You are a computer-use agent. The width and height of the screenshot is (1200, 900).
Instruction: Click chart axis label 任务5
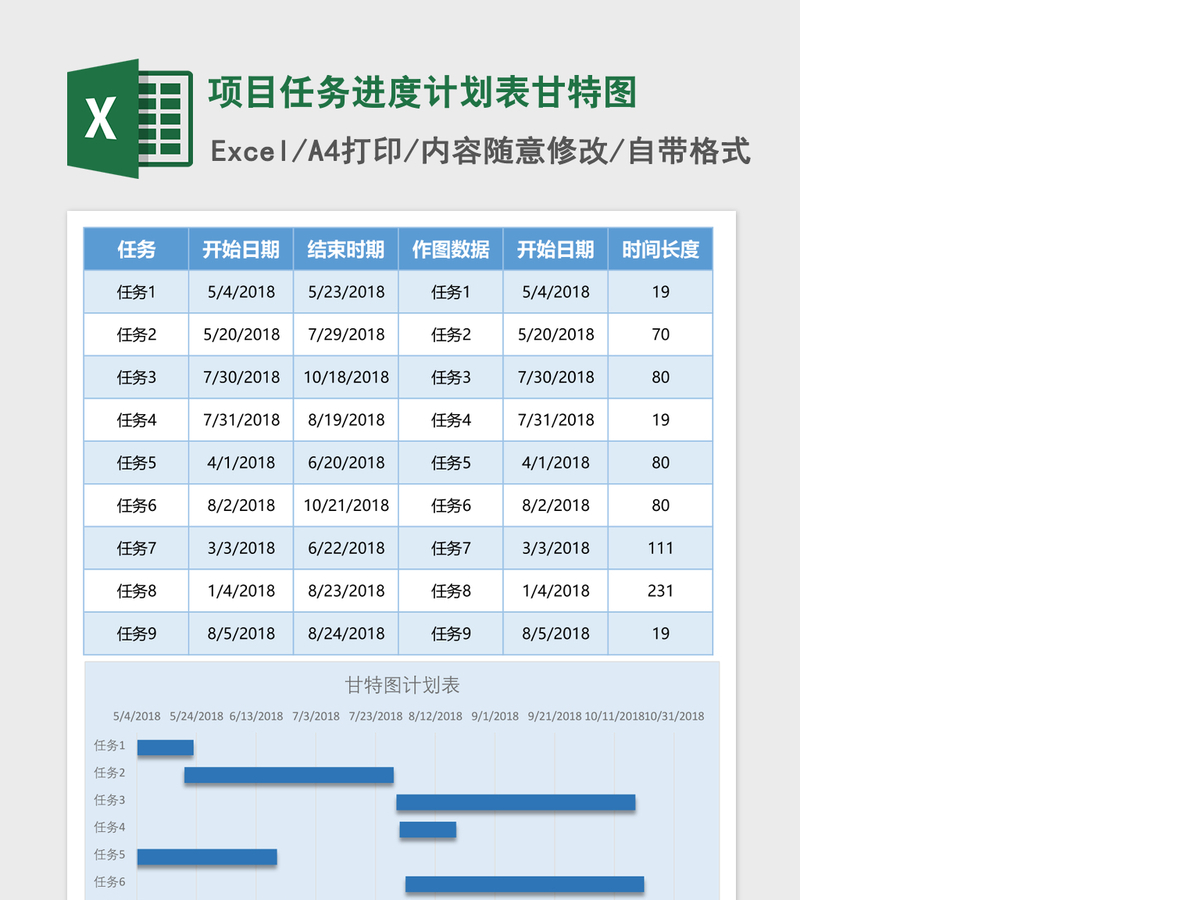(x=110, y=854)
